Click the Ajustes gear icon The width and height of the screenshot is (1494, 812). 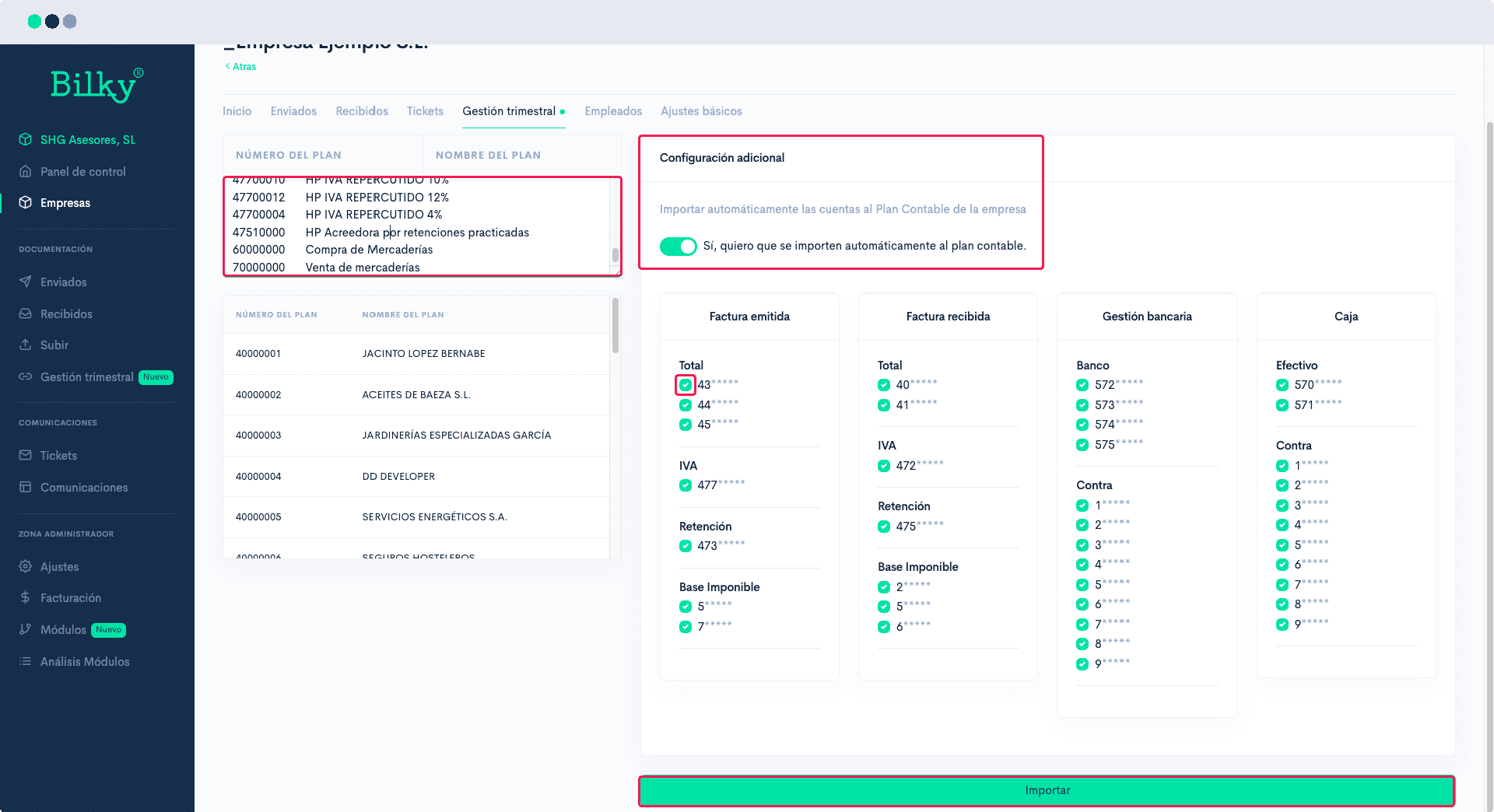(26, 566)
